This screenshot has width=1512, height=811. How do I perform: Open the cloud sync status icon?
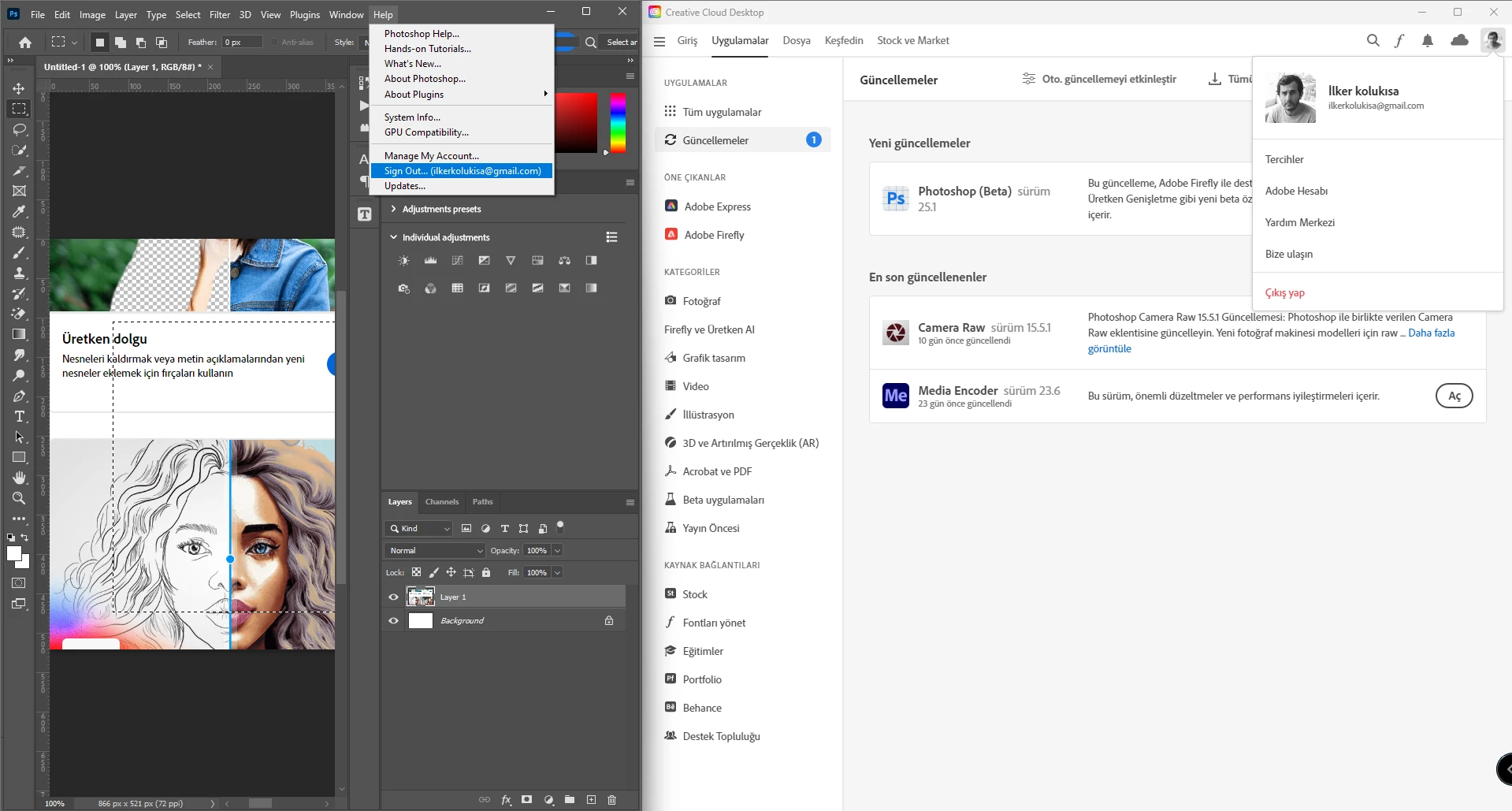click(x=1459, y=40)
